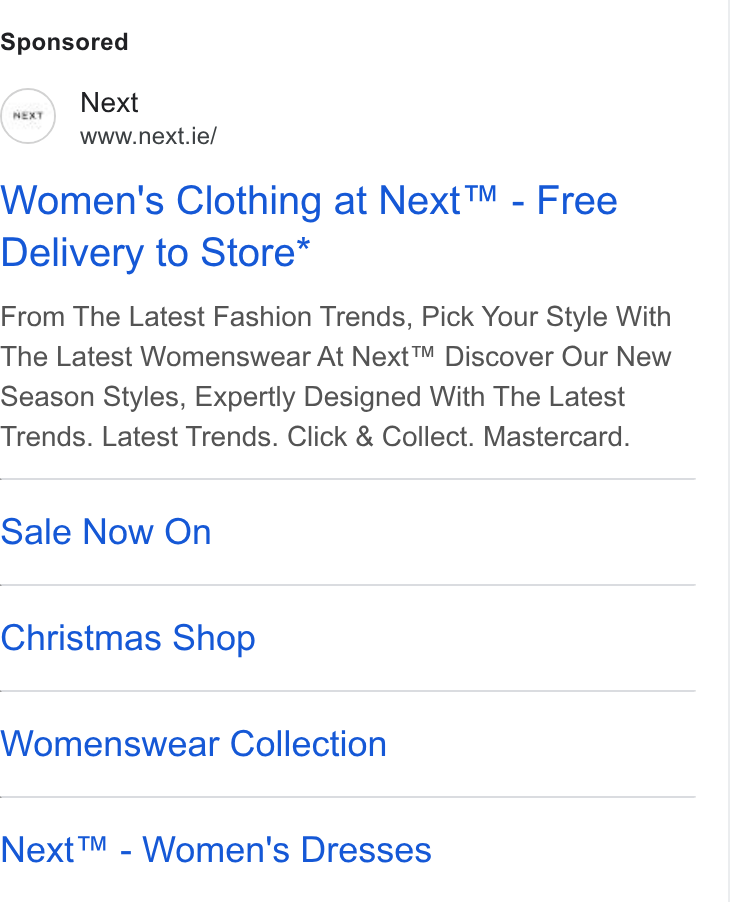Click the word 'Sale' in the first sitelink
The height and width of the screenshot is (902, 730).
[x=36, y=532]
